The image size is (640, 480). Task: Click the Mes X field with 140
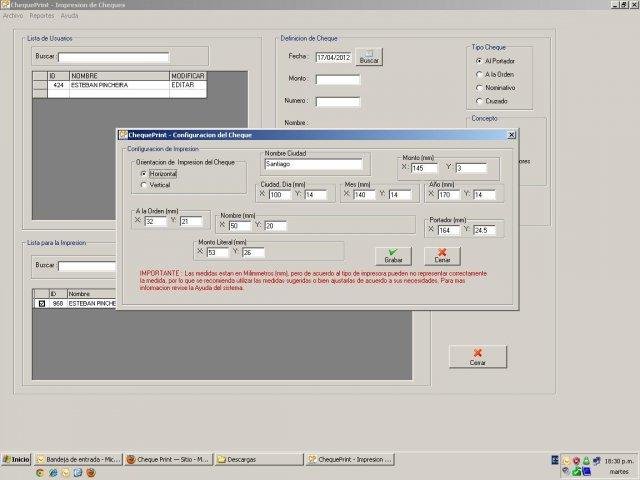[364, 195]
